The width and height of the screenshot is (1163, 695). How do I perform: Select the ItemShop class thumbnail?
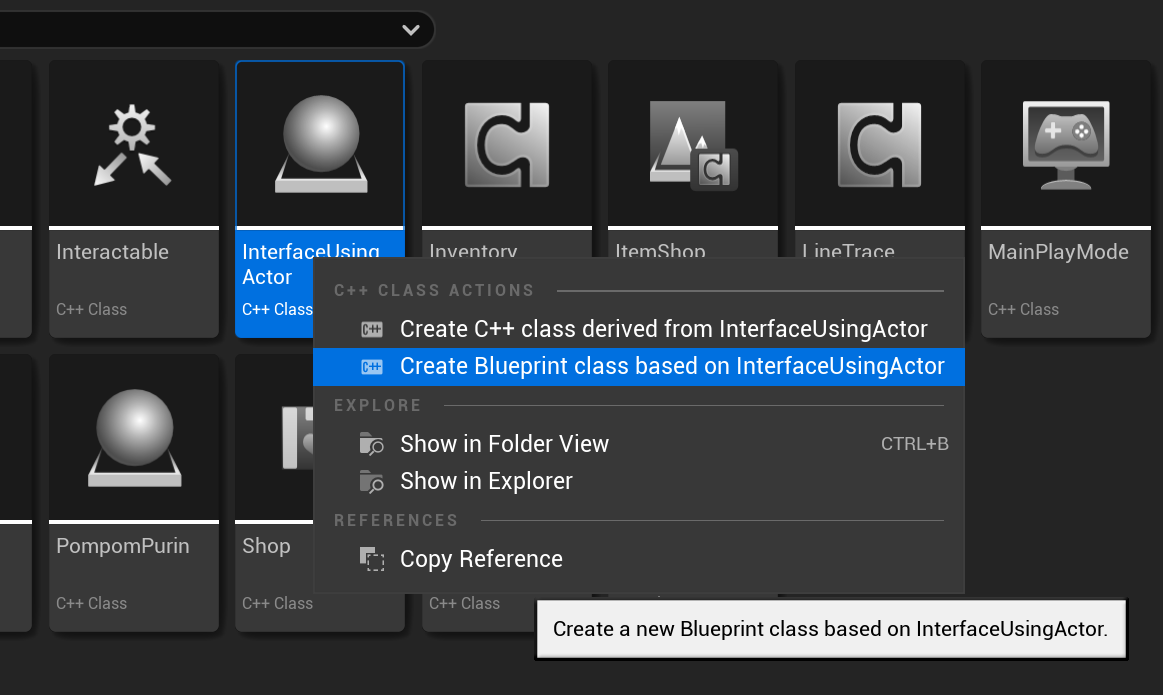pyautogui.click(x=693, y=144)
